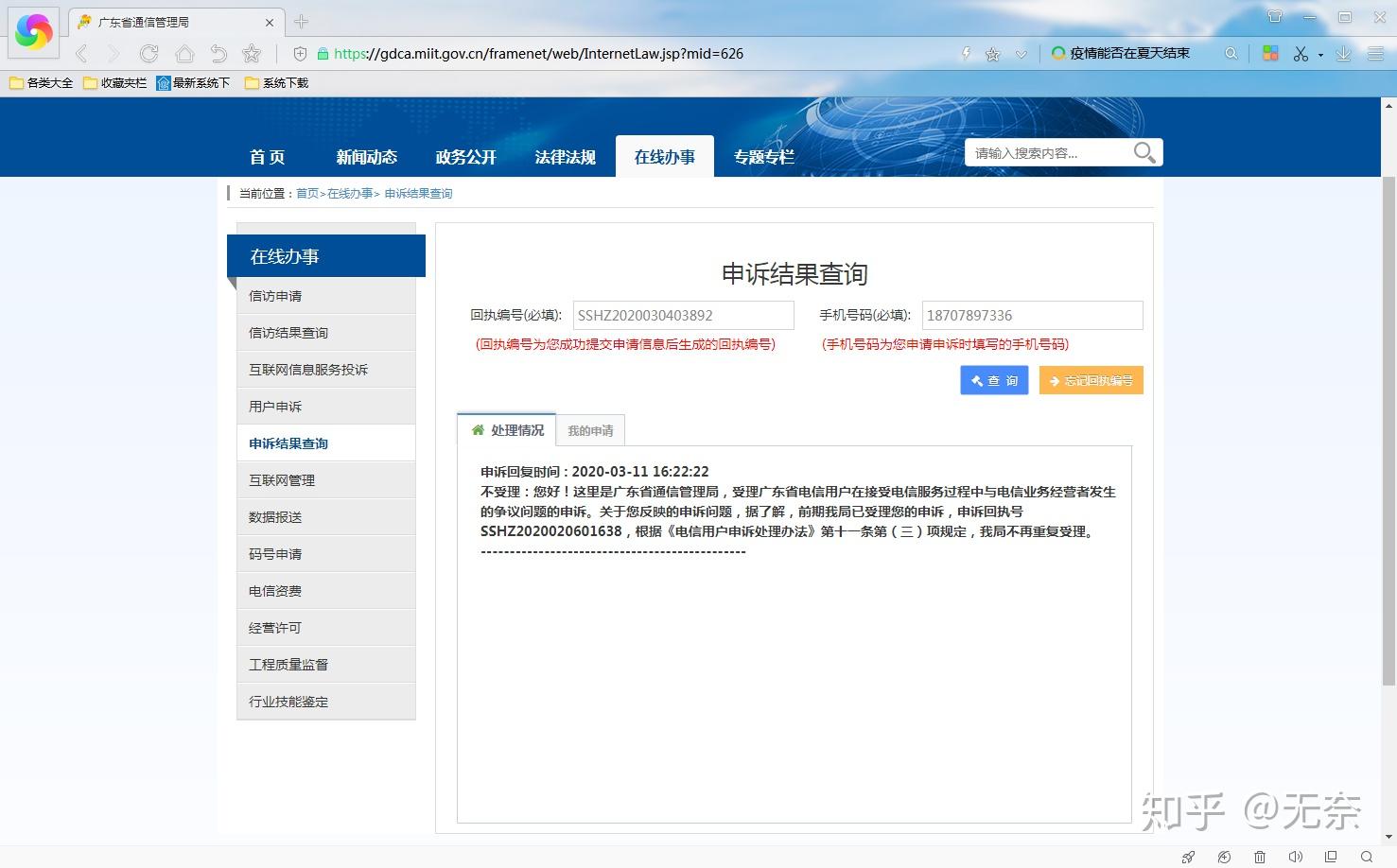Click the site search input field

click(1048, 153)
